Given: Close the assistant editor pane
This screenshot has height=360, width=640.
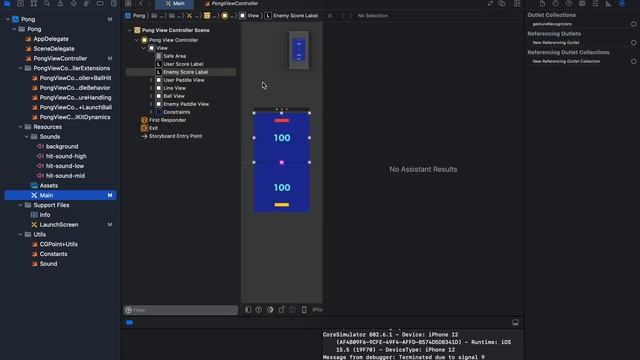Looking at the screenshot, I should (x=330, y=16).
